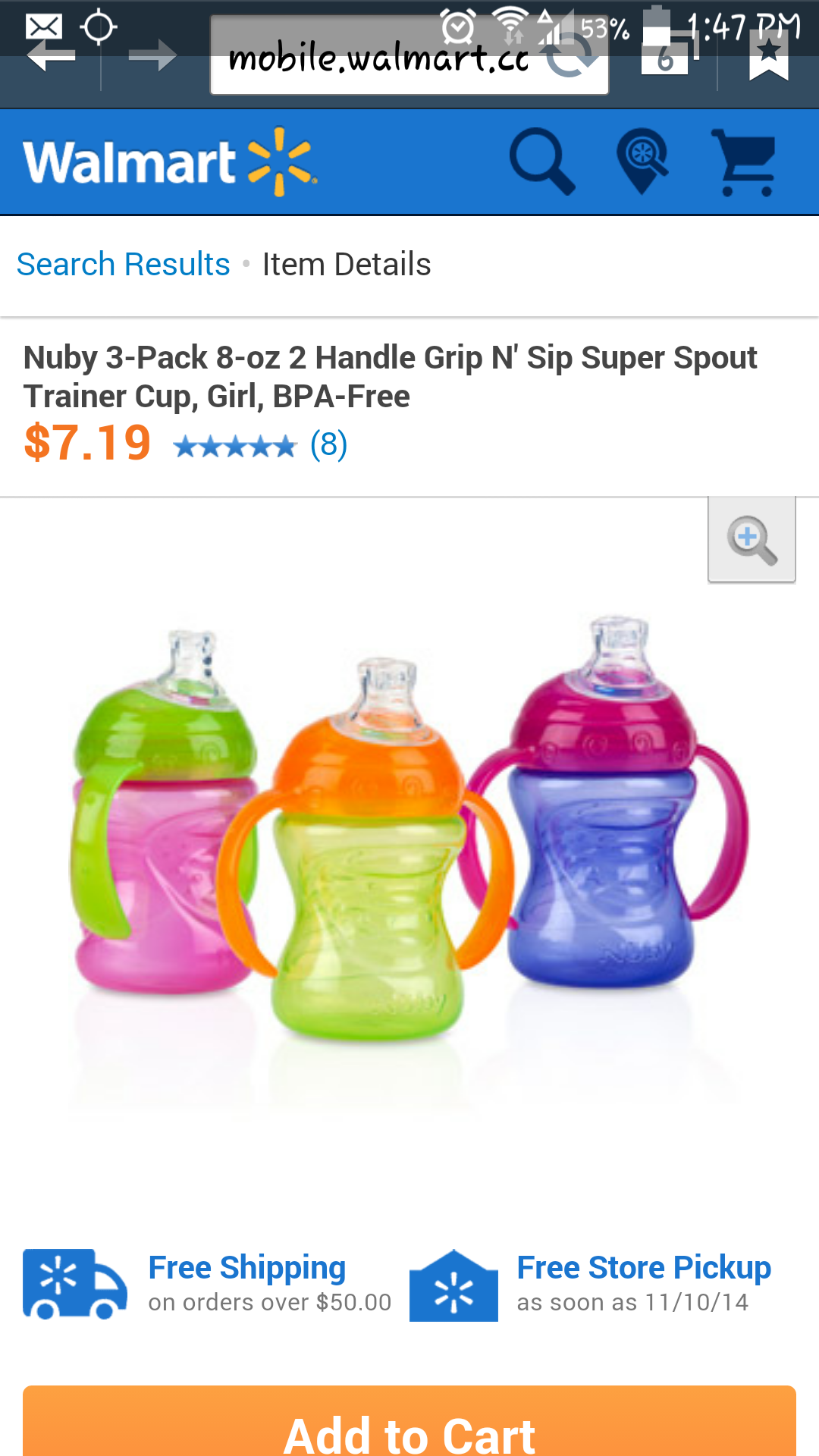Tap the browser back arrow
Viewport: 819px width, 1456px height.
[x=51, y=56]
